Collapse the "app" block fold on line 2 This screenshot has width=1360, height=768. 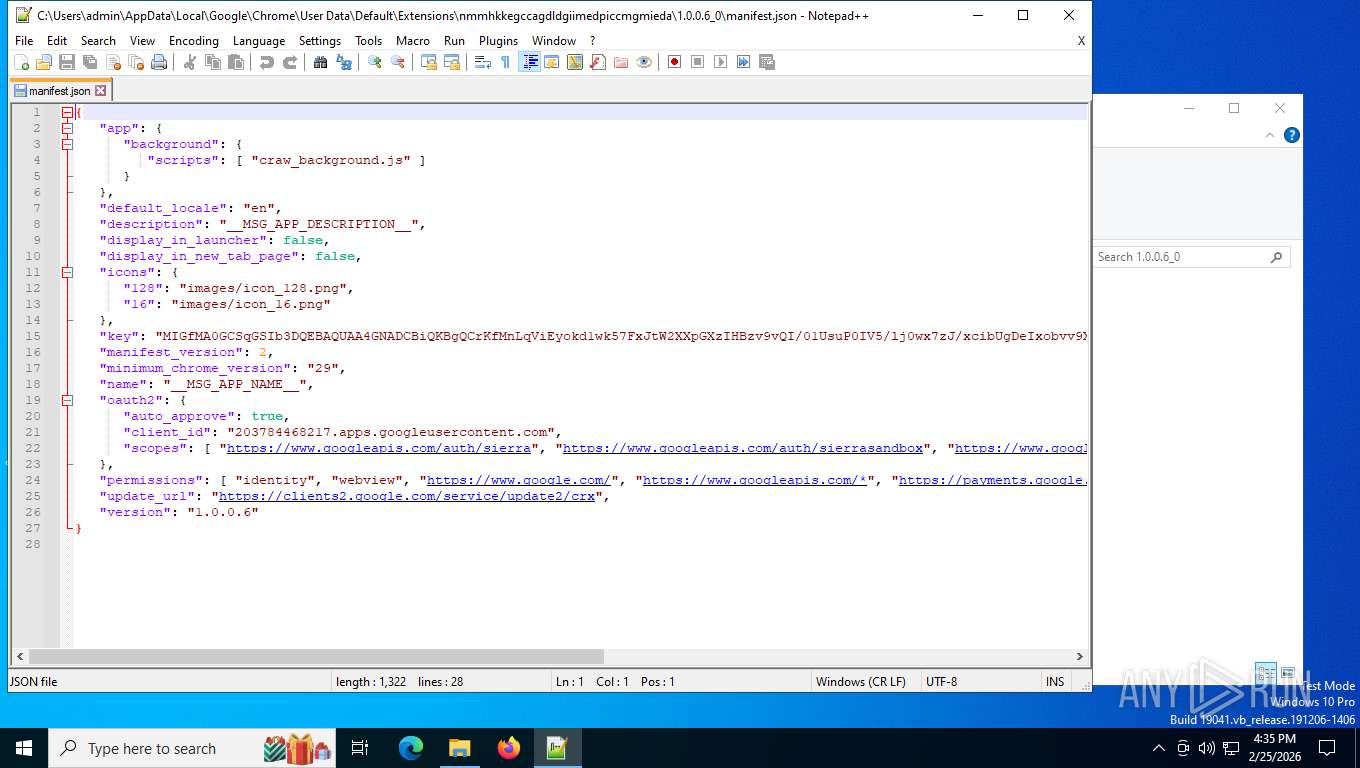click(67, 128)
